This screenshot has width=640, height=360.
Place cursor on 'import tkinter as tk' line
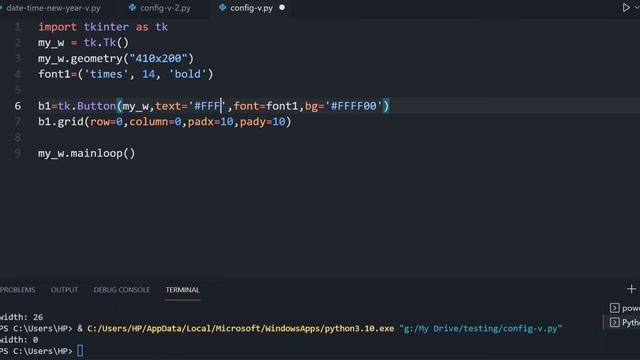pyautogui.click(x=103, y=27)
